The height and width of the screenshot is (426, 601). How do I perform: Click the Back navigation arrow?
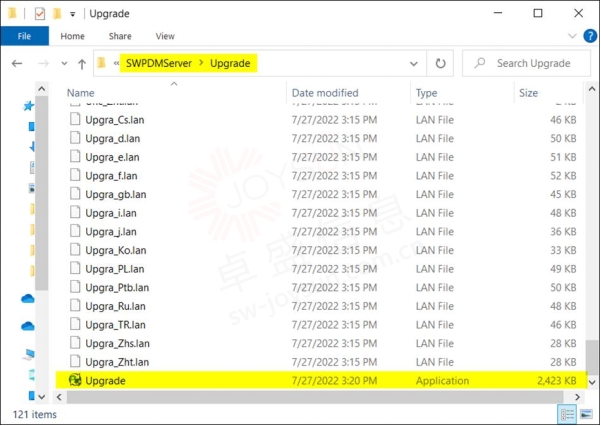[17, 63]
